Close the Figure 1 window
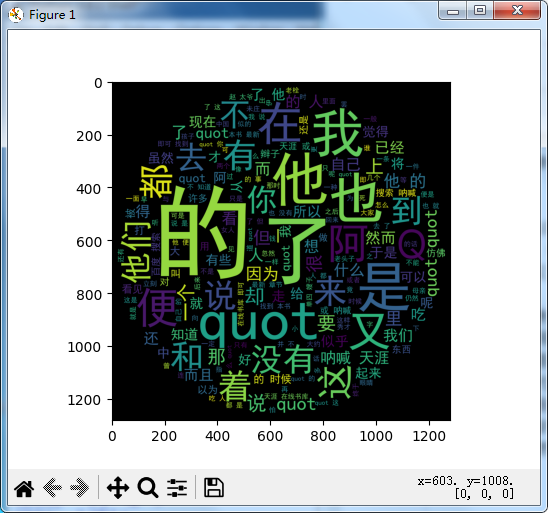 (517, 10)
